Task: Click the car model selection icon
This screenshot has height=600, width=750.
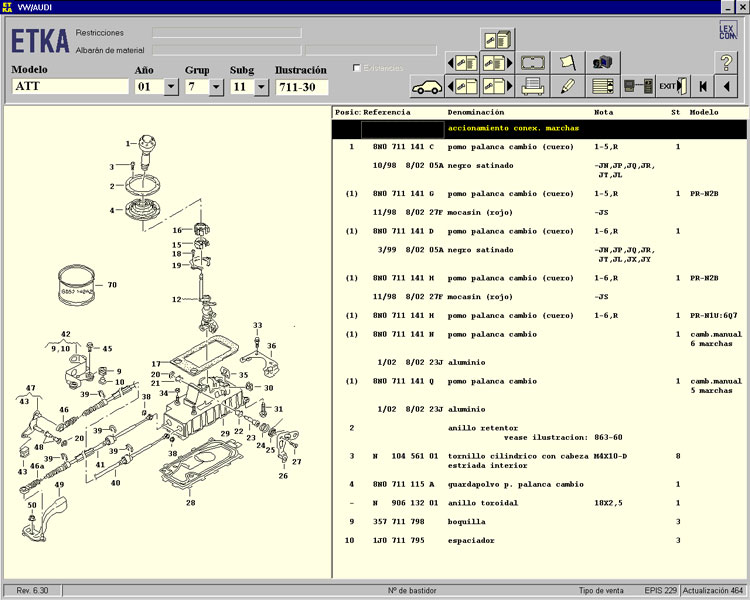Action: (427, 87)
